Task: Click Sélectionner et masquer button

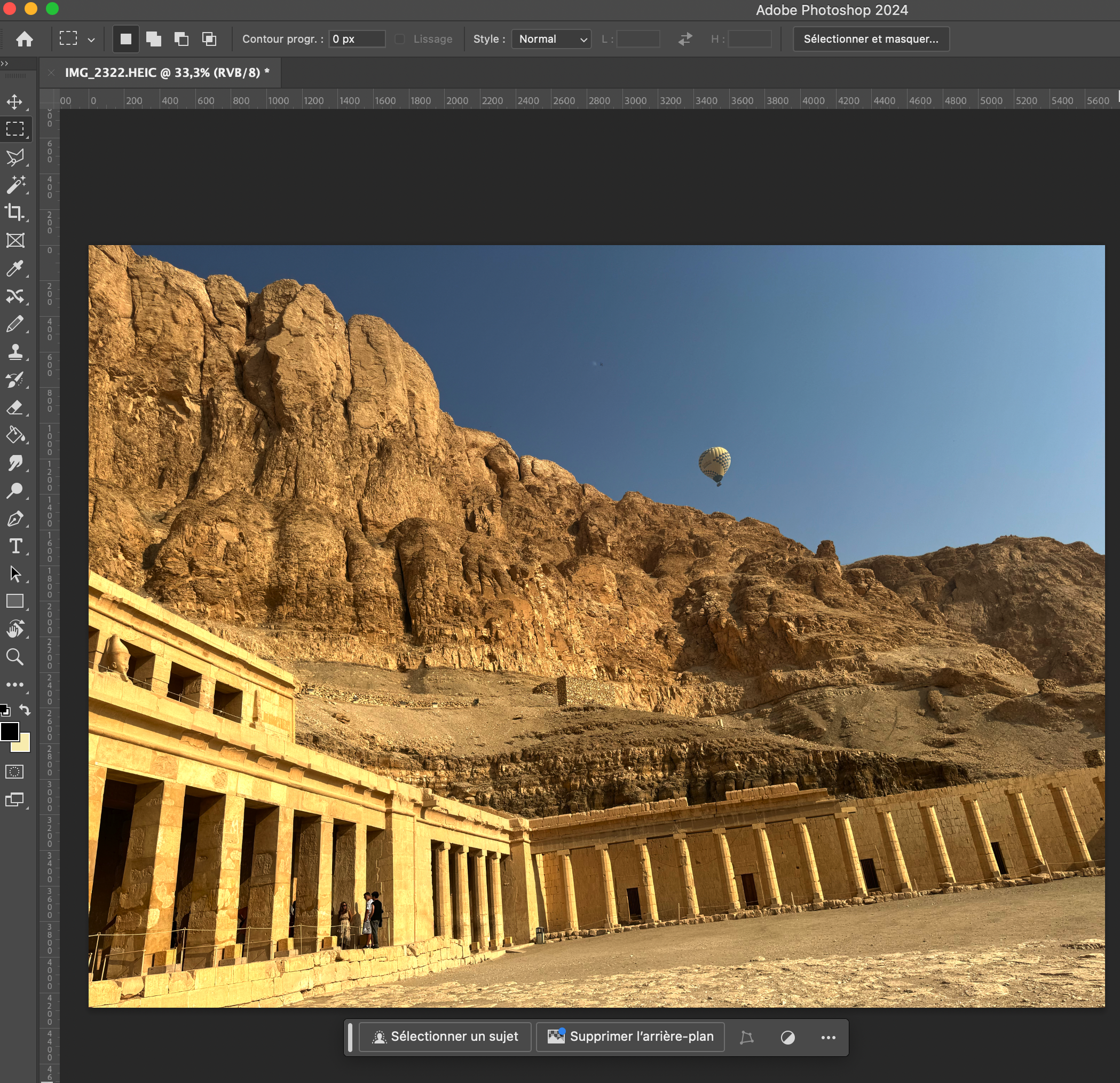Action: click(x=871, y=39)
